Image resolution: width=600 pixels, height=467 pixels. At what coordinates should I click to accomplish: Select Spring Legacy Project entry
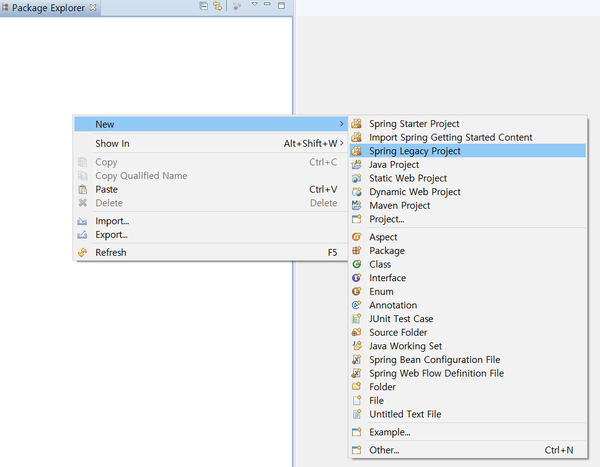(468, 151)
